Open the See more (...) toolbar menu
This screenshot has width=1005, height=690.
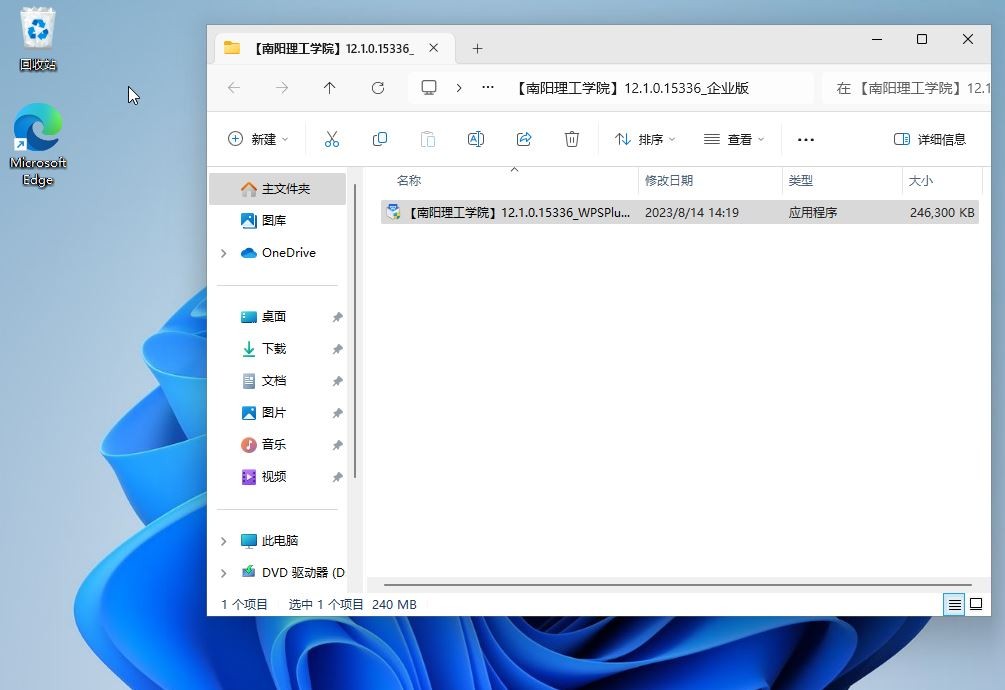pos(805,139)
